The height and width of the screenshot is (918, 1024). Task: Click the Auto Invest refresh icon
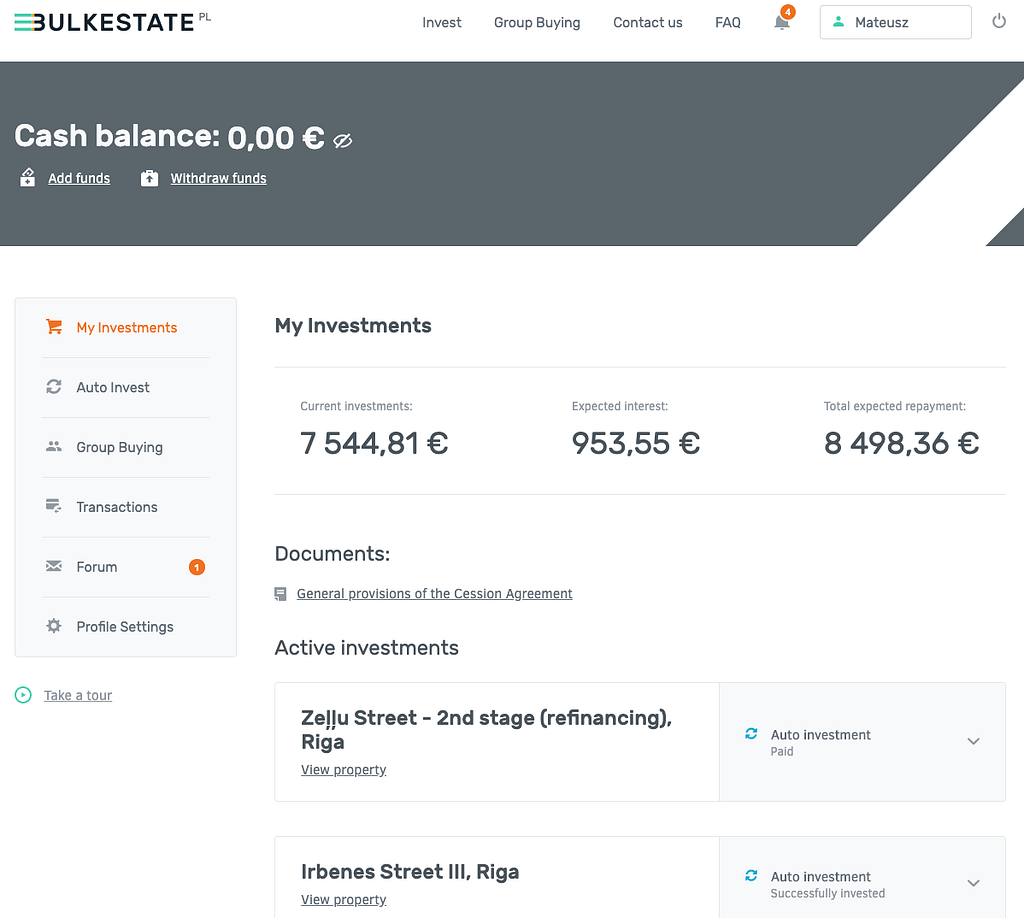pyautogui.click(x=54, y=387)
